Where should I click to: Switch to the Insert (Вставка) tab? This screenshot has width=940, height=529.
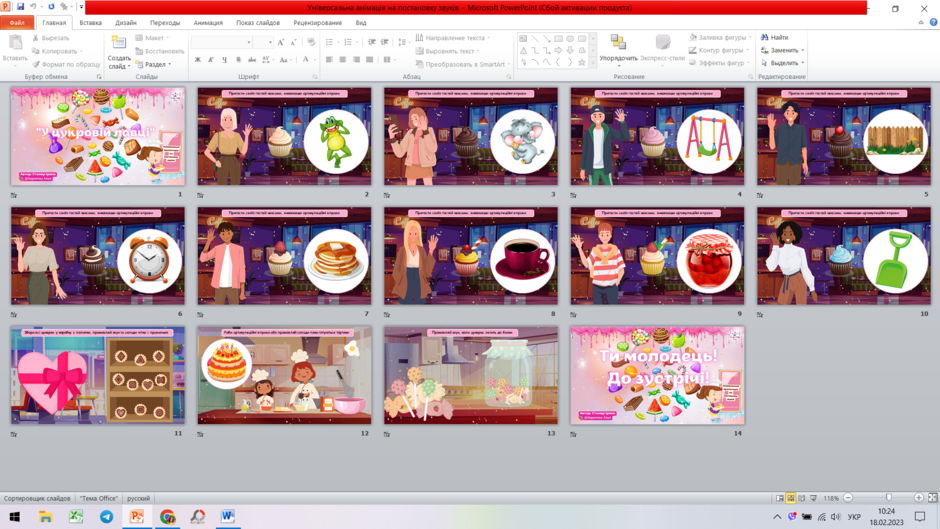91,23
